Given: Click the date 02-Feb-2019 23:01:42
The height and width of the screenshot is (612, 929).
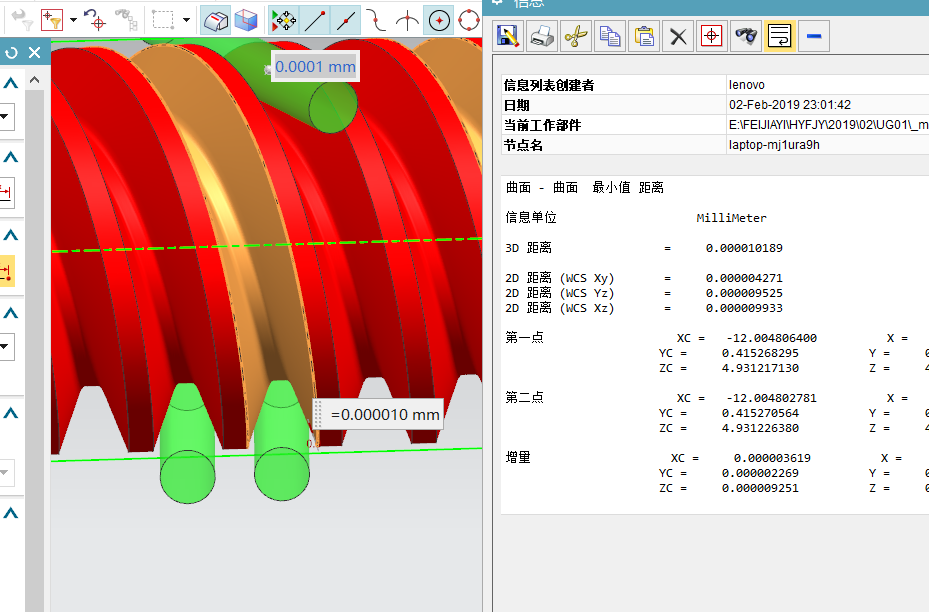Looking at the screenshot, I should coord(790,105).
